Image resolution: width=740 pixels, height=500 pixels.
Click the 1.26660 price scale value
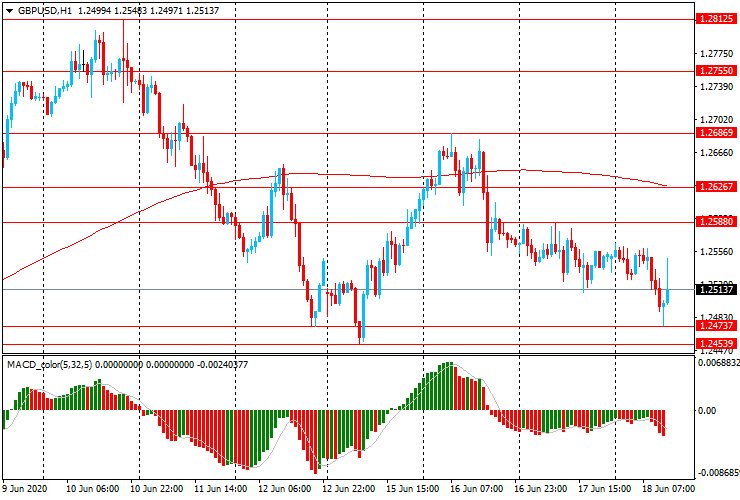point(716,153)
